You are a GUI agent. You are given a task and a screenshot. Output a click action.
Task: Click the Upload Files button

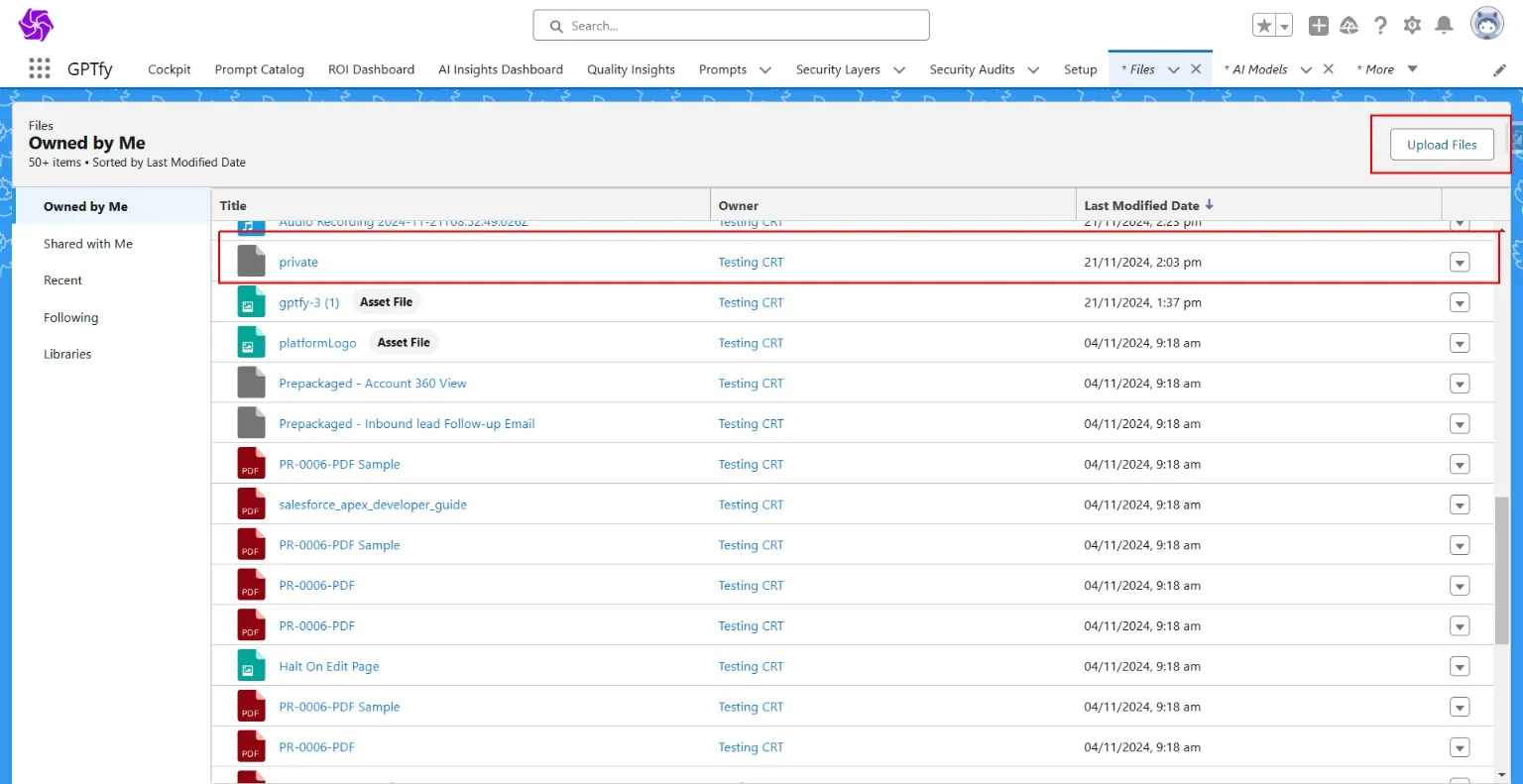coord(1441,145)
